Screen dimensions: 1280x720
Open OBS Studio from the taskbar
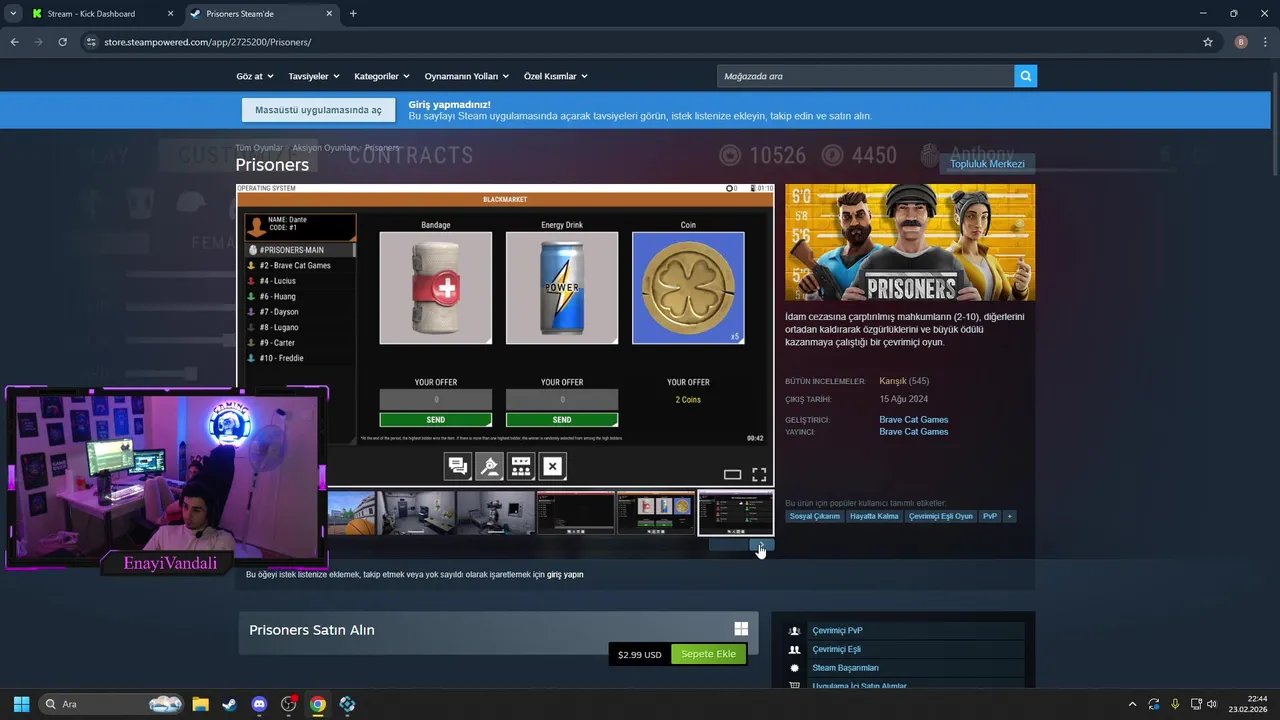coord(289,704)
